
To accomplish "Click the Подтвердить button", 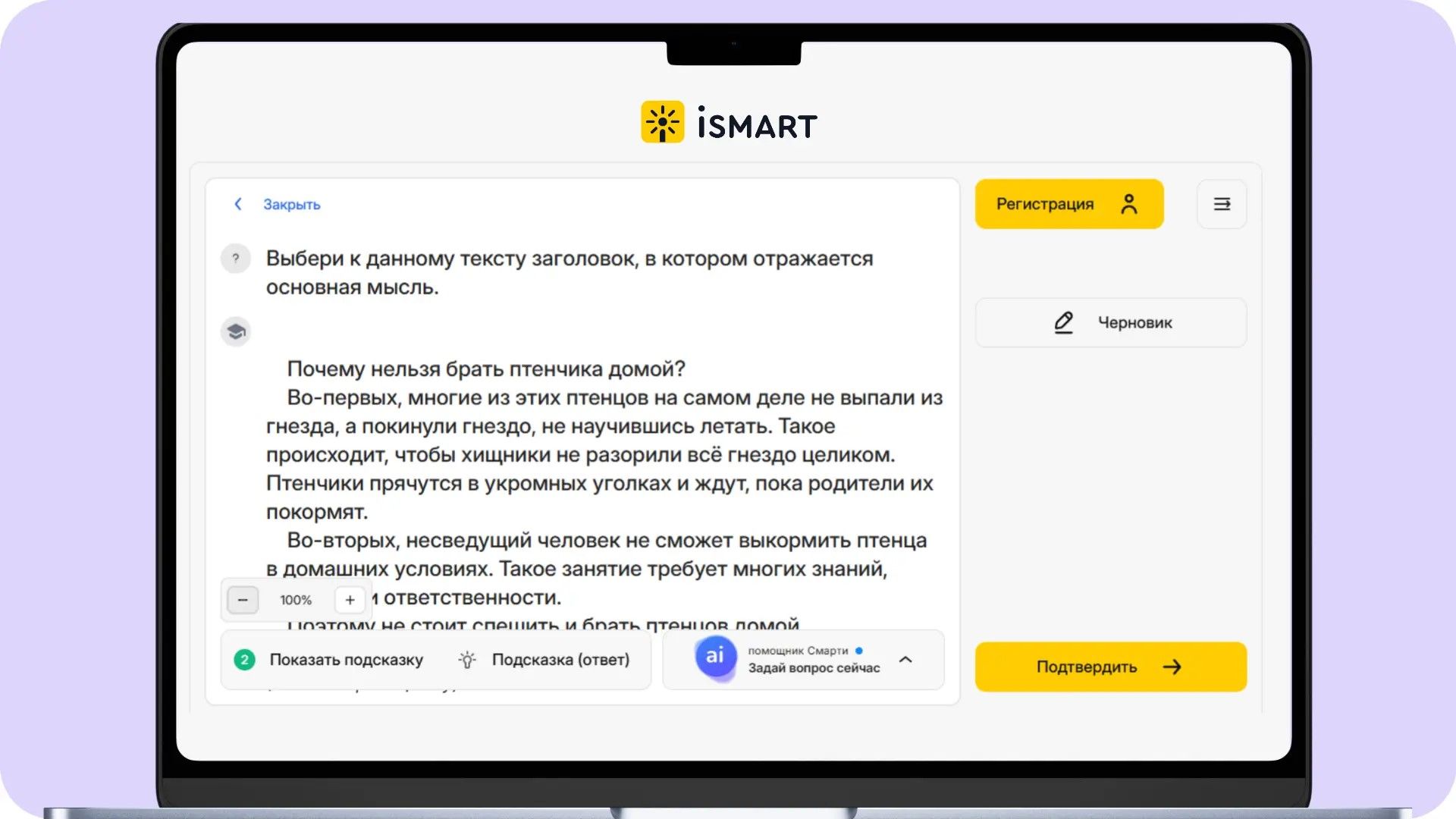I will pos(1111,667).
